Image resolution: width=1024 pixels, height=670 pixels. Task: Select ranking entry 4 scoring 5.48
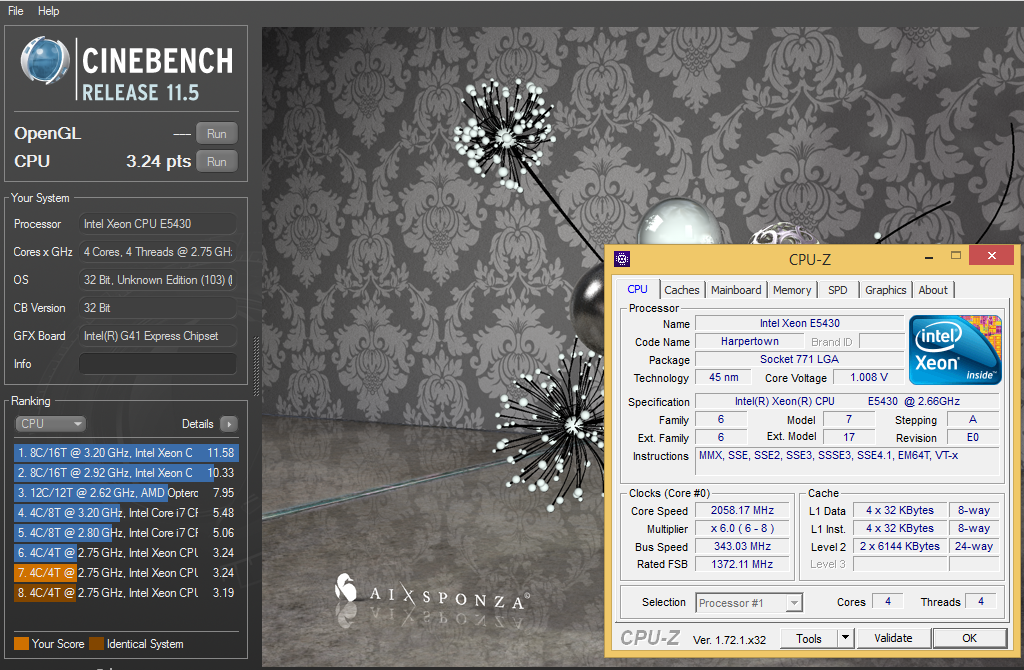[126, 513]
